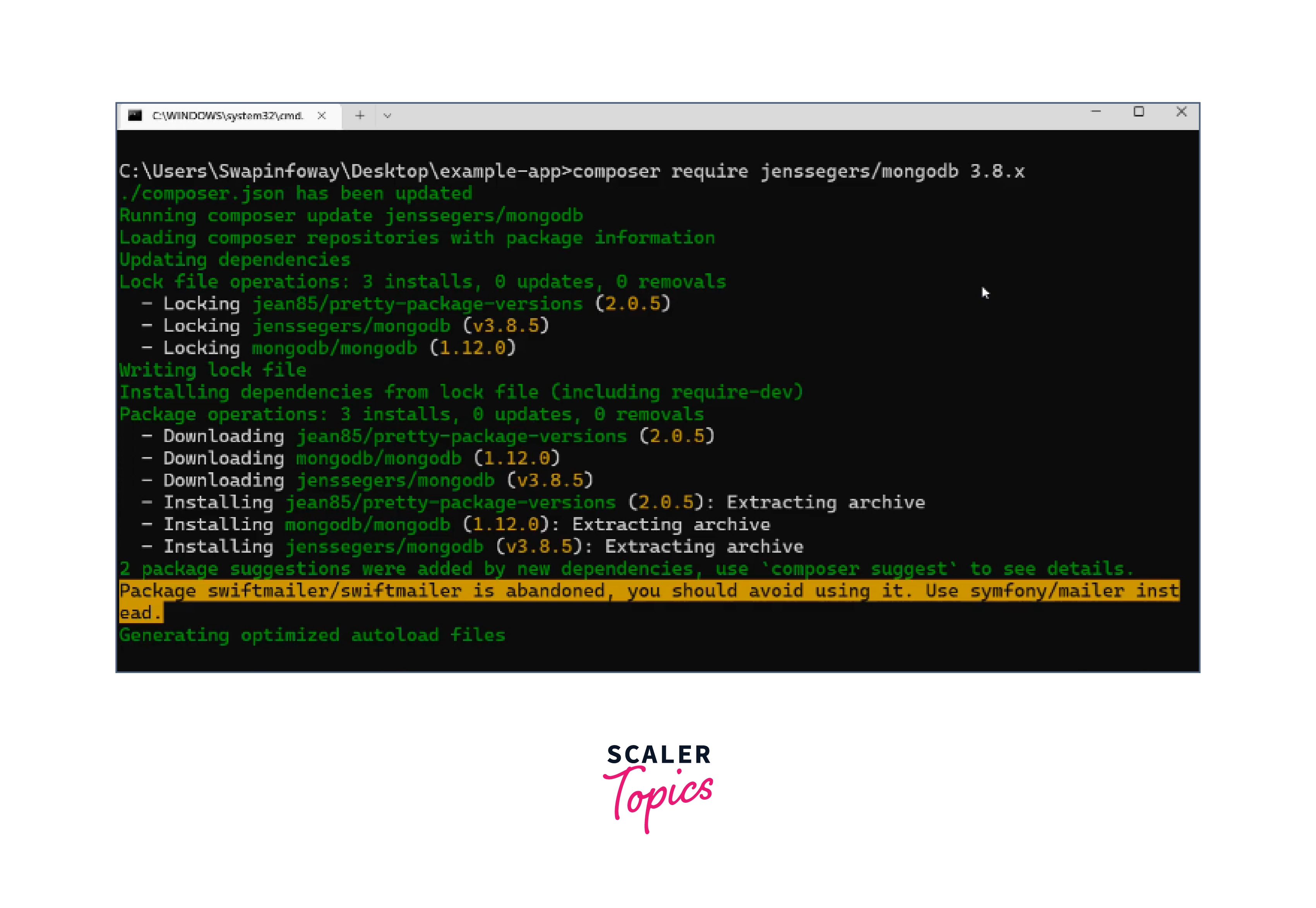The width and height of the screenshot is (1316, 908).
Task: Click the highlighted swiftmailer abandoned warning
Action: [x=649, y=591]
